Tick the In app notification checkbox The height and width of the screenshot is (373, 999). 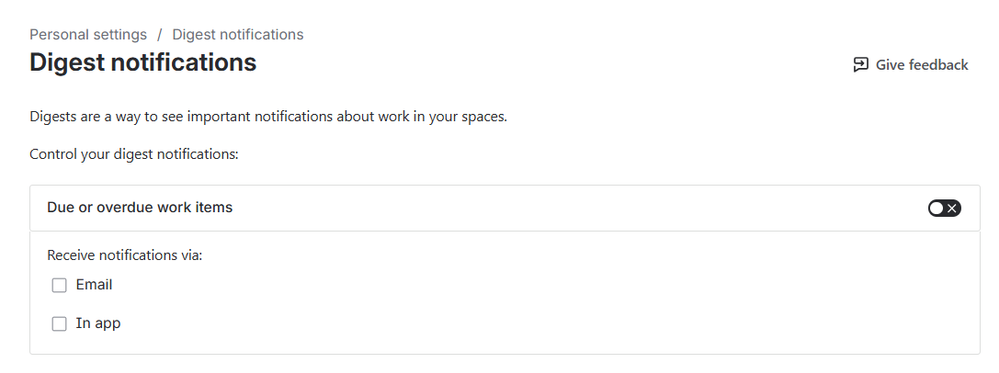tap(59, 324)
